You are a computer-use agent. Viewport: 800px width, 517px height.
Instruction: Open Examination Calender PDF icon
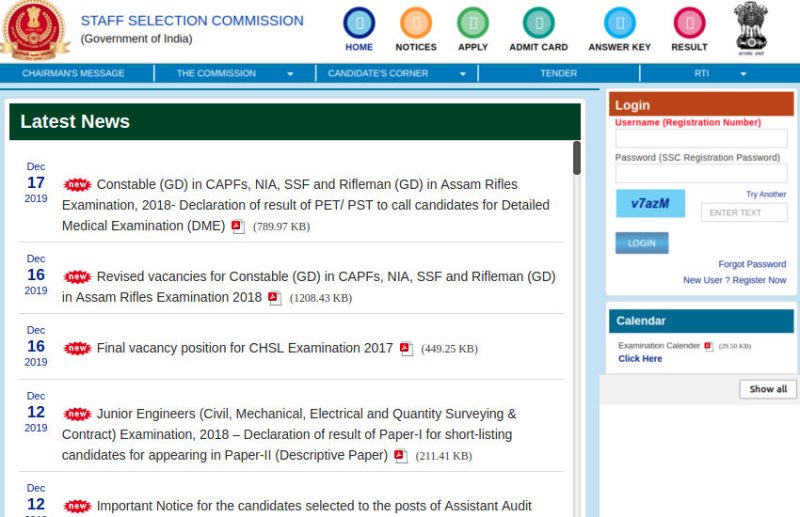click(x=708, y=346)
